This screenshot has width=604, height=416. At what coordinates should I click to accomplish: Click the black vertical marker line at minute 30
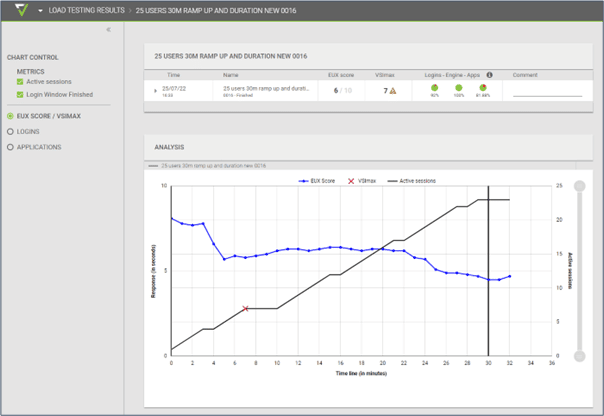(488, 271)
